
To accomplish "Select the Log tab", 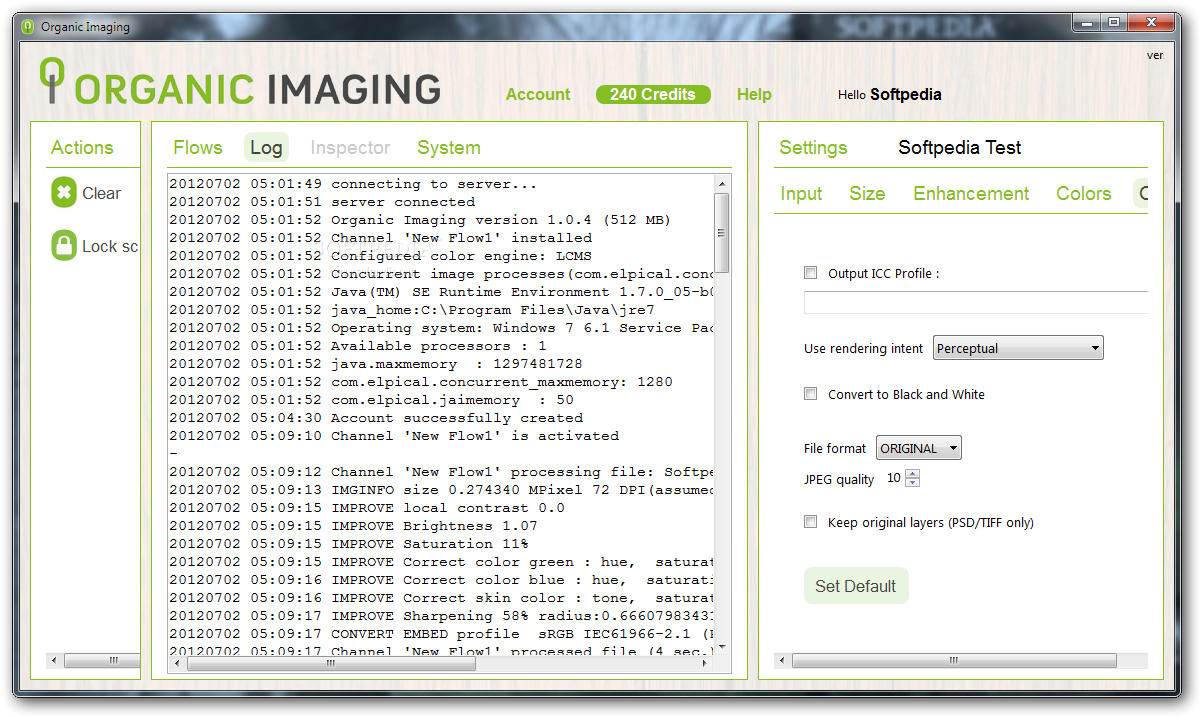I will click(x=266, y=148).
